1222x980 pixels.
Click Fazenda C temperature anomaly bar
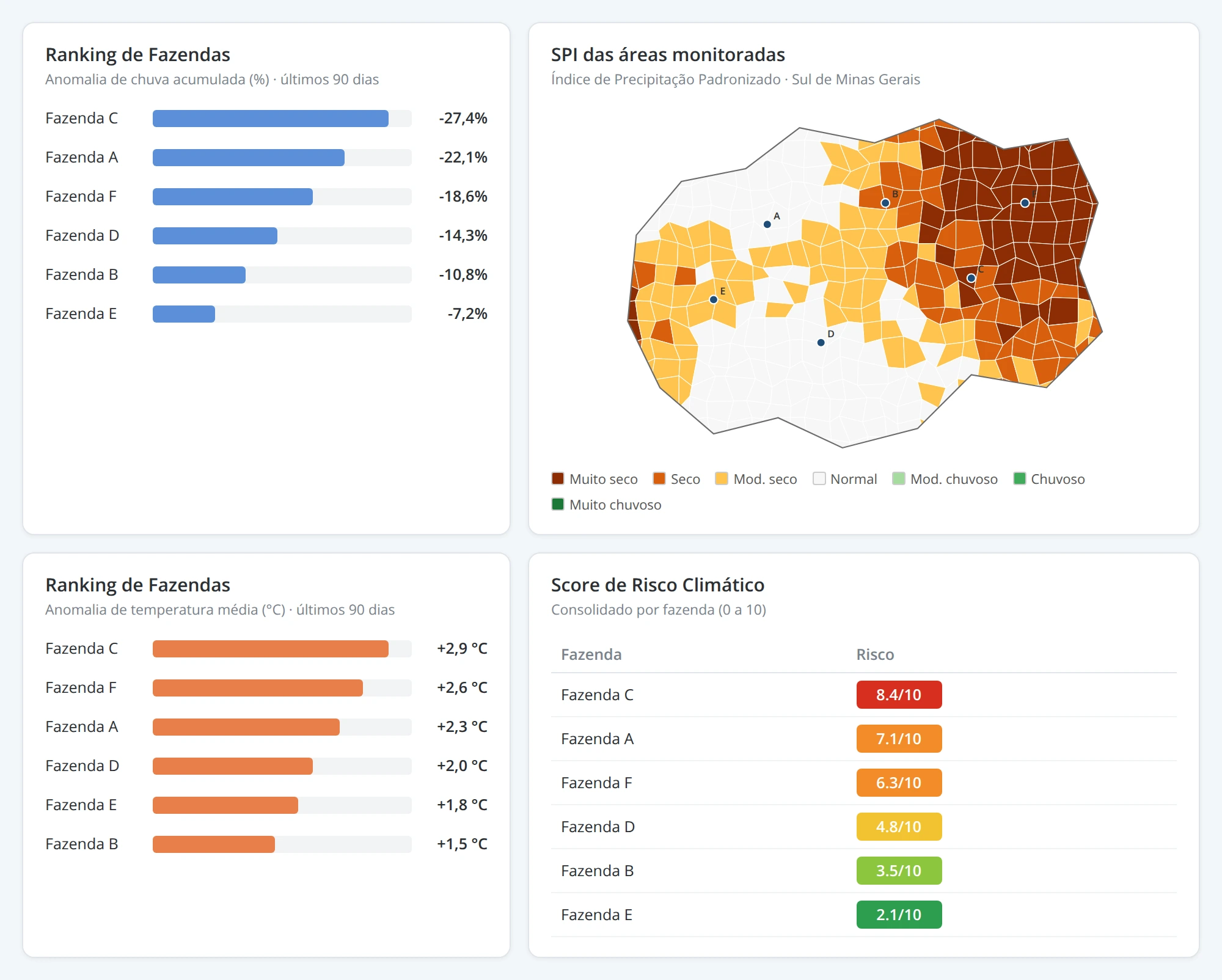[271, 649]
